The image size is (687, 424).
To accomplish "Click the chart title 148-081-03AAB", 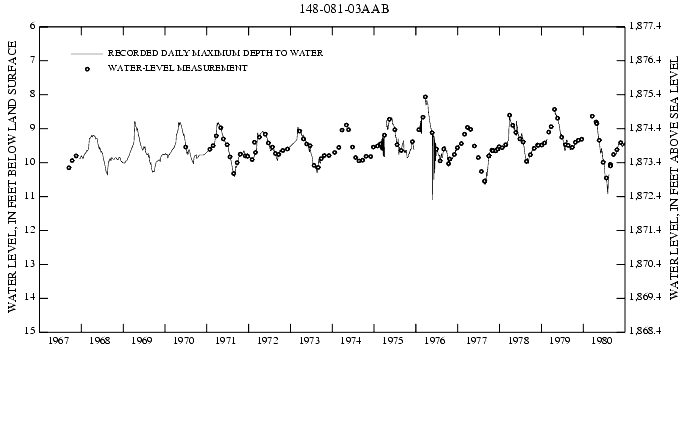I will pos(344,9).
